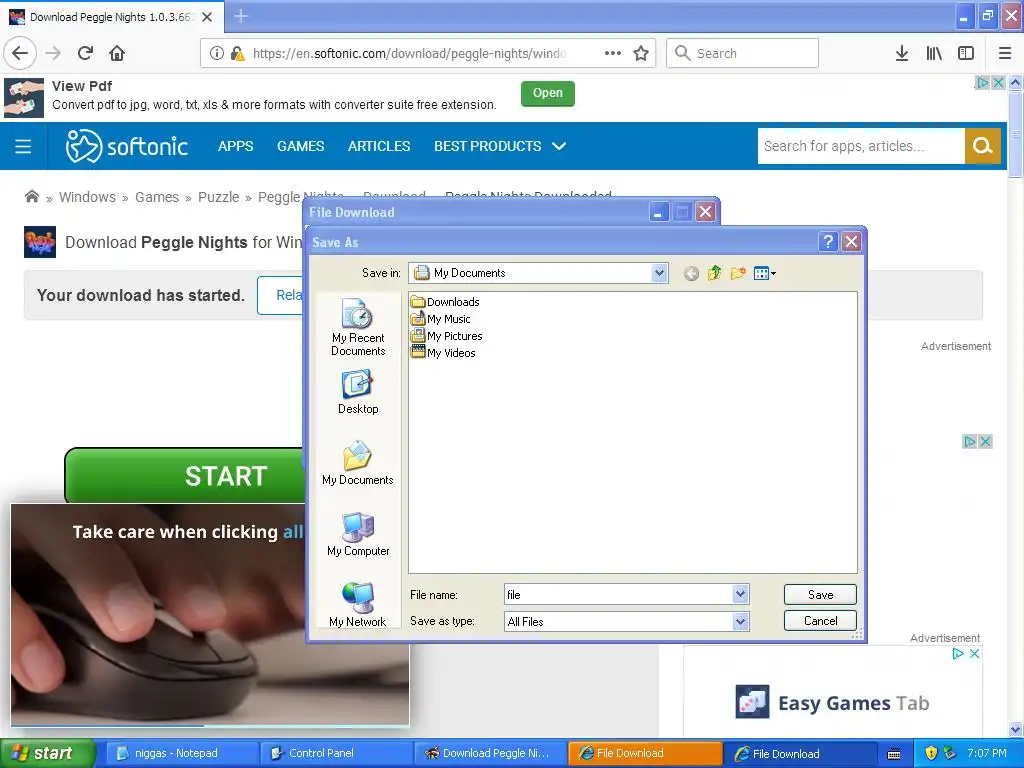The image size is (1024, 768).
Task: Click the page scrollbar down arrow
Action: click(x=1015, y=729)
